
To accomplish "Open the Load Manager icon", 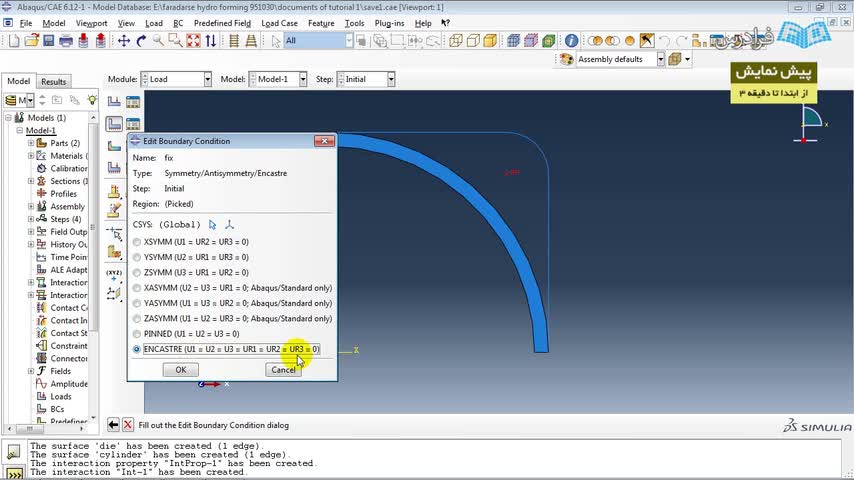I will coord(133,102).
